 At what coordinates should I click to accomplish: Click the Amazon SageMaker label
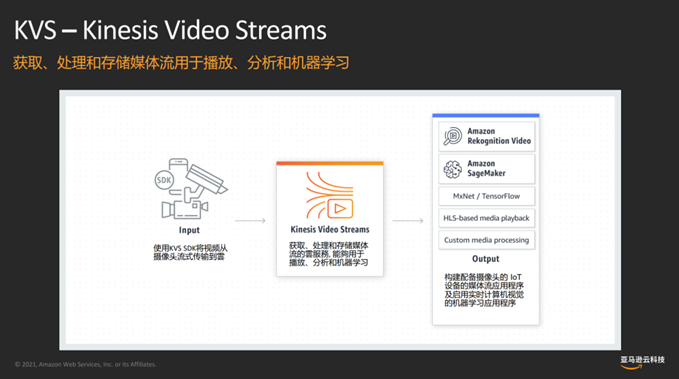(486, 168)
